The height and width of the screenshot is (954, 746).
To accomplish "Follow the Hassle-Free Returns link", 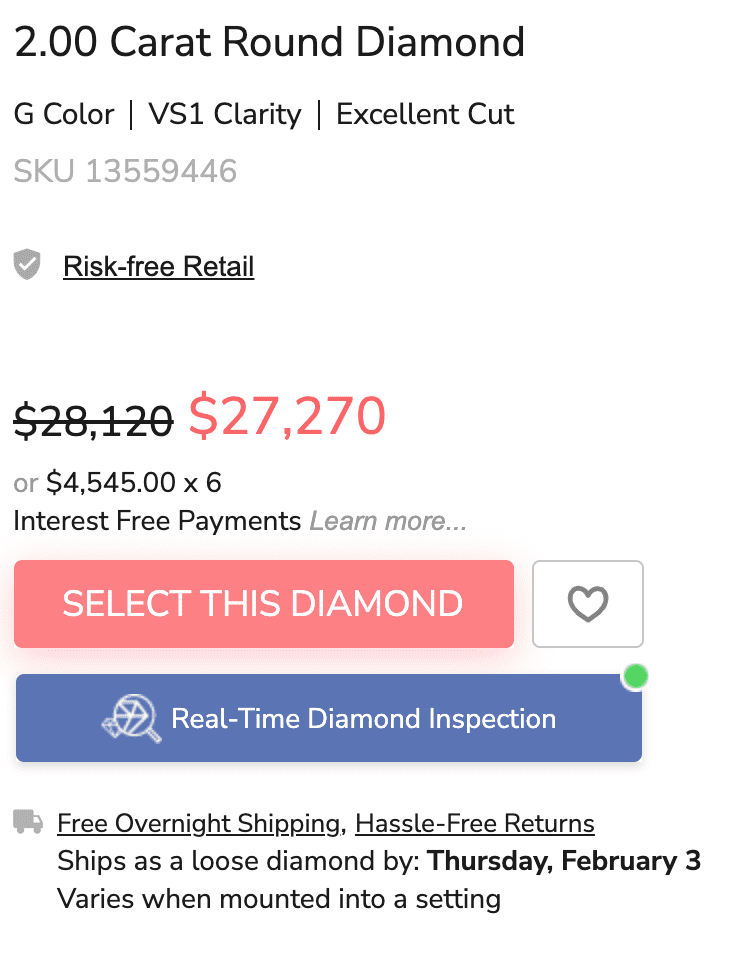I will (x=475, y=824).
